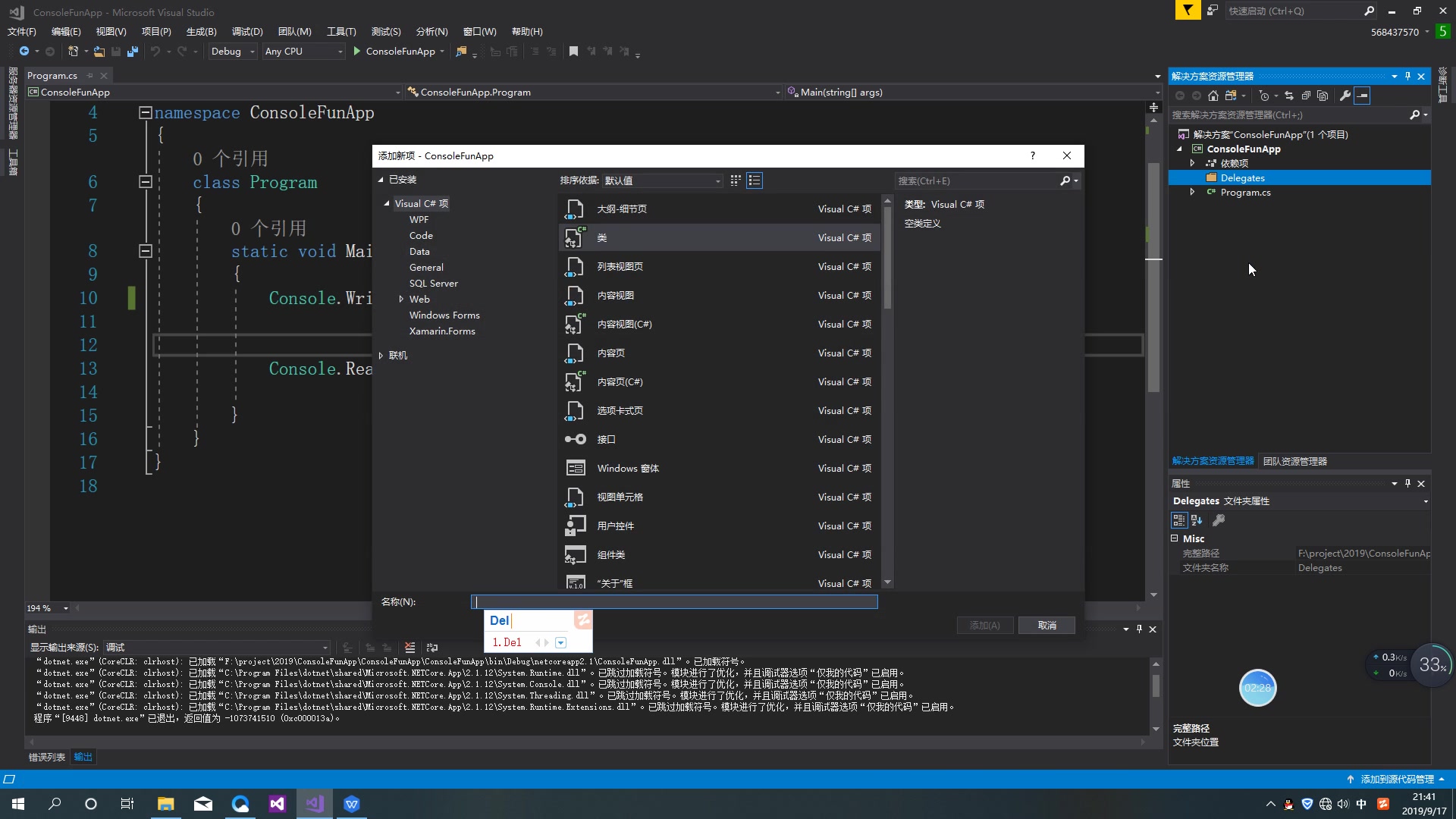The width and height of the screenshot is (1456, 819).
Task: Click 取消 button in dialog
Action: click(1046, 625)
